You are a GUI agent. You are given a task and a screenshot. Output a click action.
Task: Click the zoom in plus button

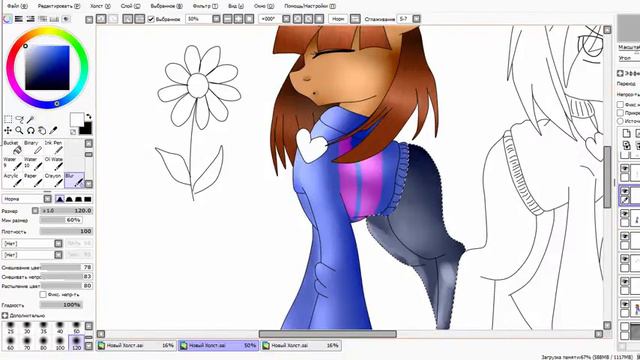tap(238, 19)
